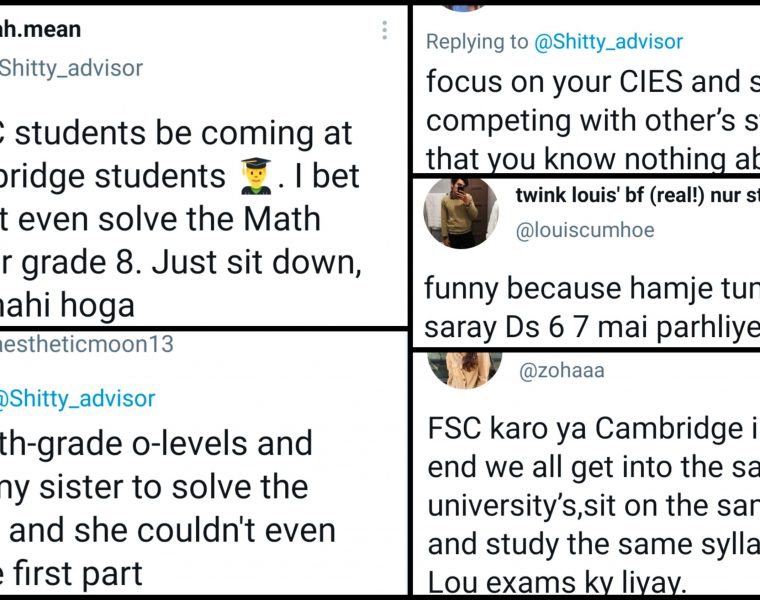Open the @zohaaa handle
This screenshot has width=760, height=600.
pos(561,372)
